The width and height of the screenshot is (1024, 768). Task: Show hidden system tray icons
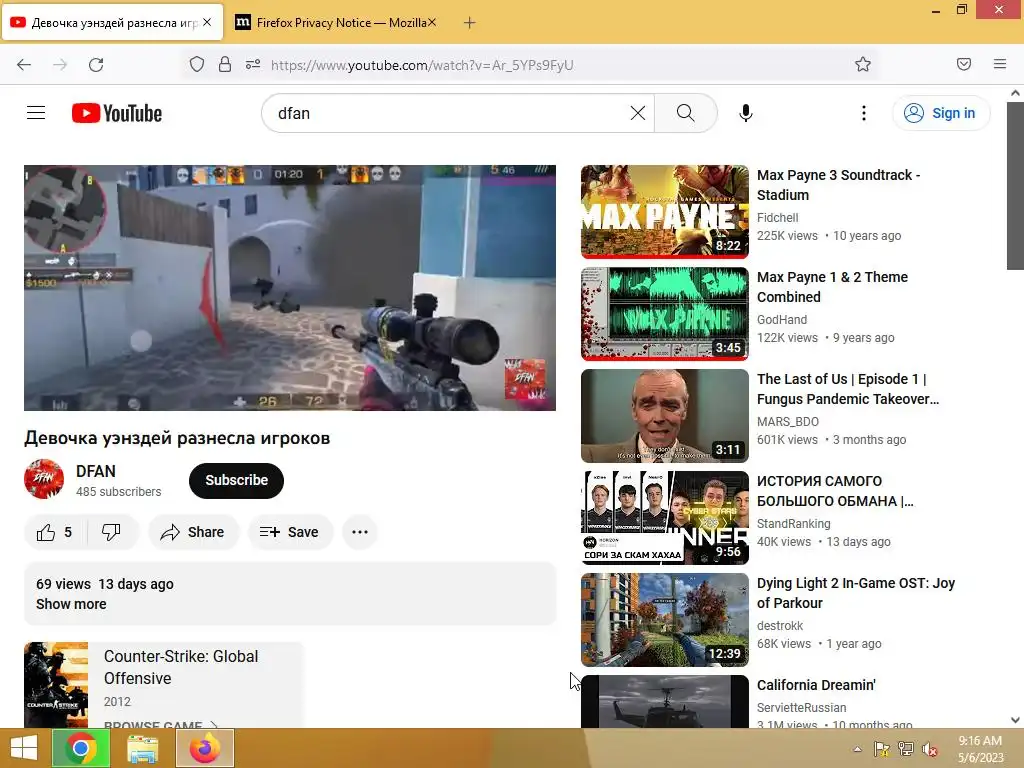(x=857, y=749)
